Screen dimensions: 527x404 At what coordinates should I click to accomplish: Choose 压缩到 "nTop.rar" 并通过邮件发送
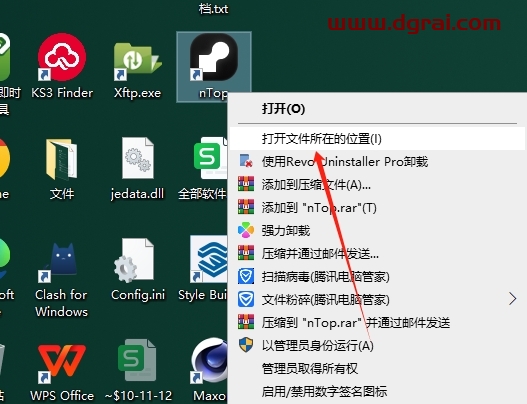click(376, 323)
